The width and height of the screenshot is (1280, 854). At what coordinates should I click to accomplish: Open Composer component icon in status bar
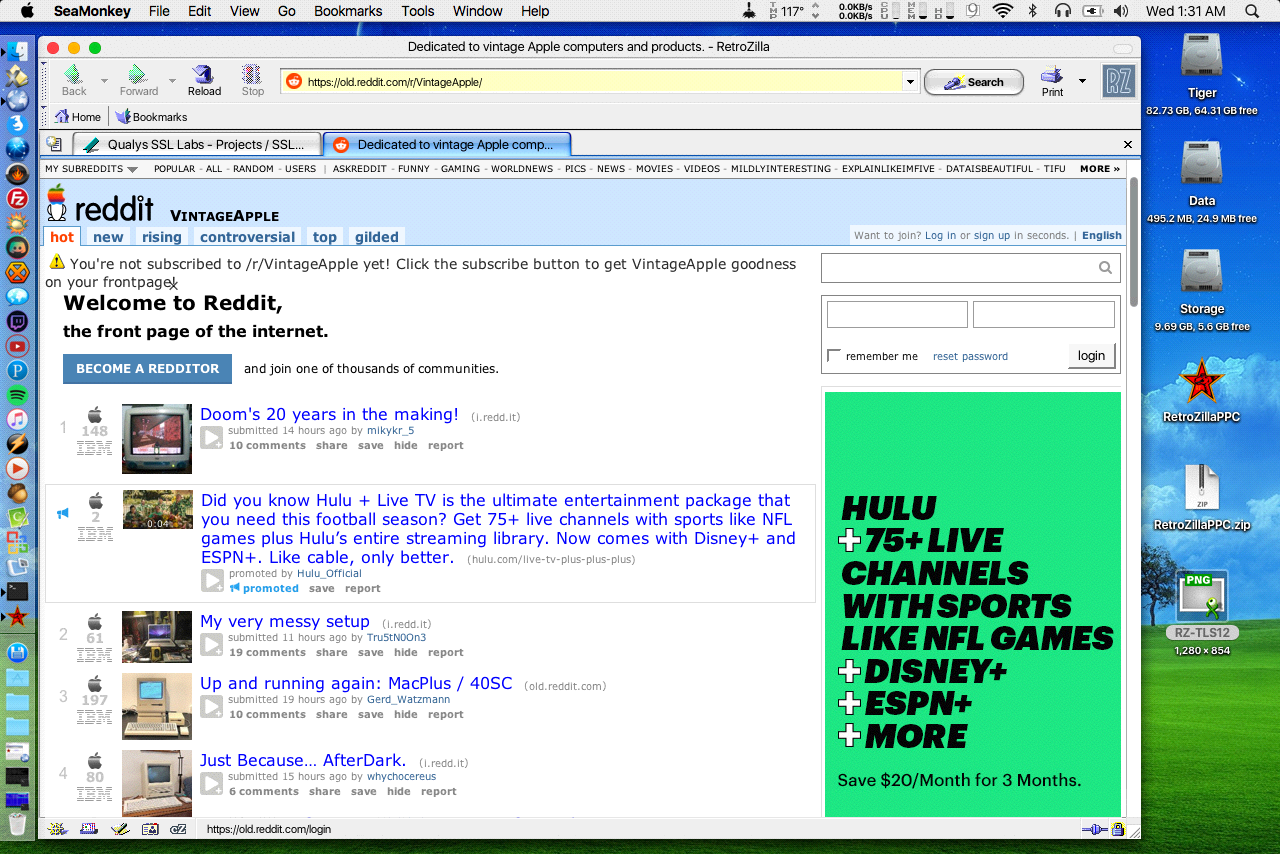click(x=119, y=829)
